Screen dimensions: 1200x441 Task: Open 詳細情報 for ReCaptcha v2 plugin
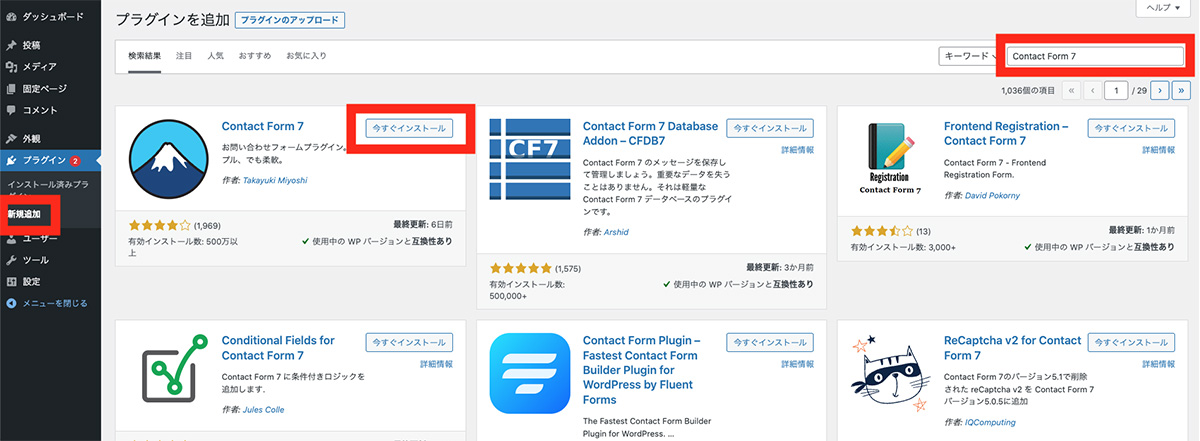[x=1158, y=364]
